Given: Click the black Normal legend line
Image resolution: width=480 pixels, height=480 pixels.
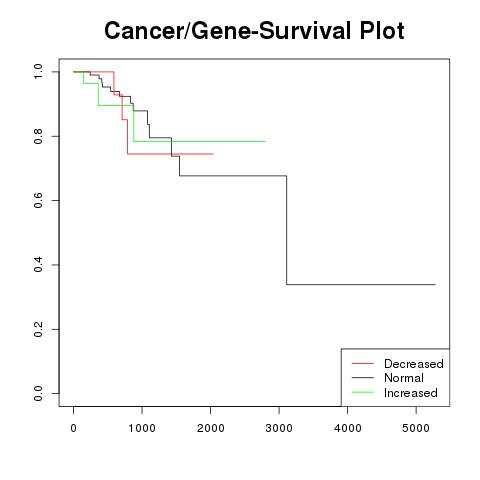Looking at the screenshot, I should pos(363,378).
